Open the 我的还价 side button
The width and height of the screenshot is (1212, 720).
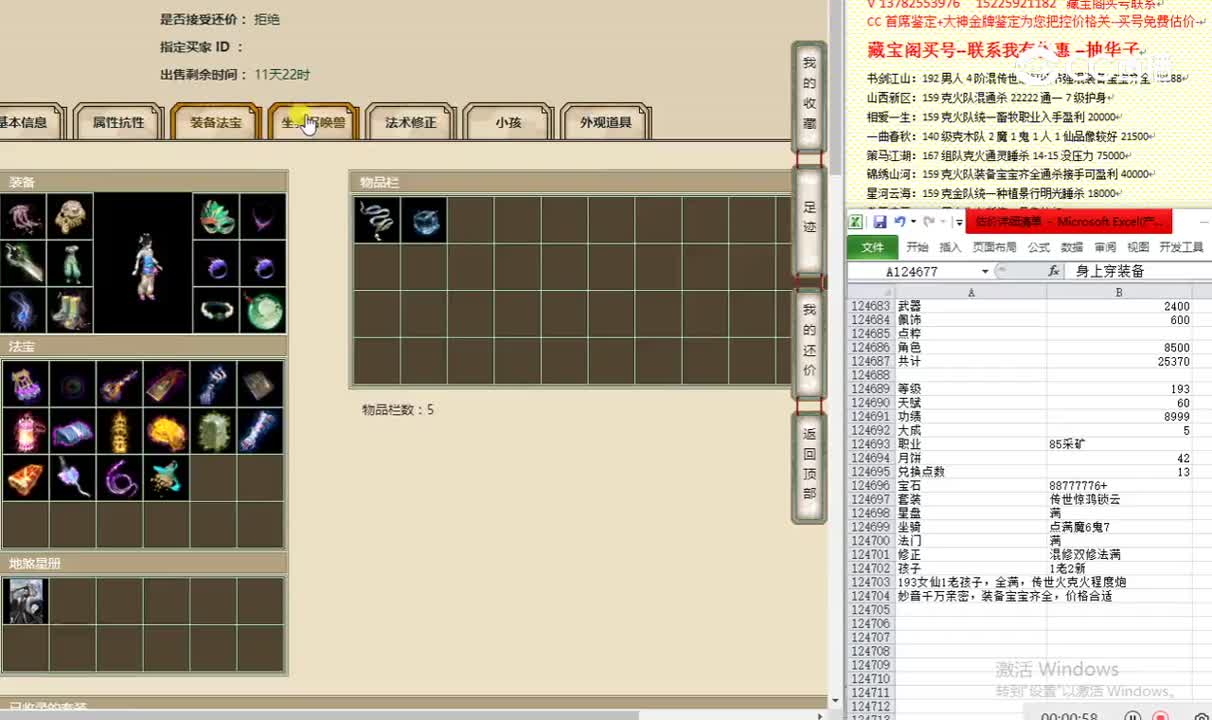[x=809, y=342]
